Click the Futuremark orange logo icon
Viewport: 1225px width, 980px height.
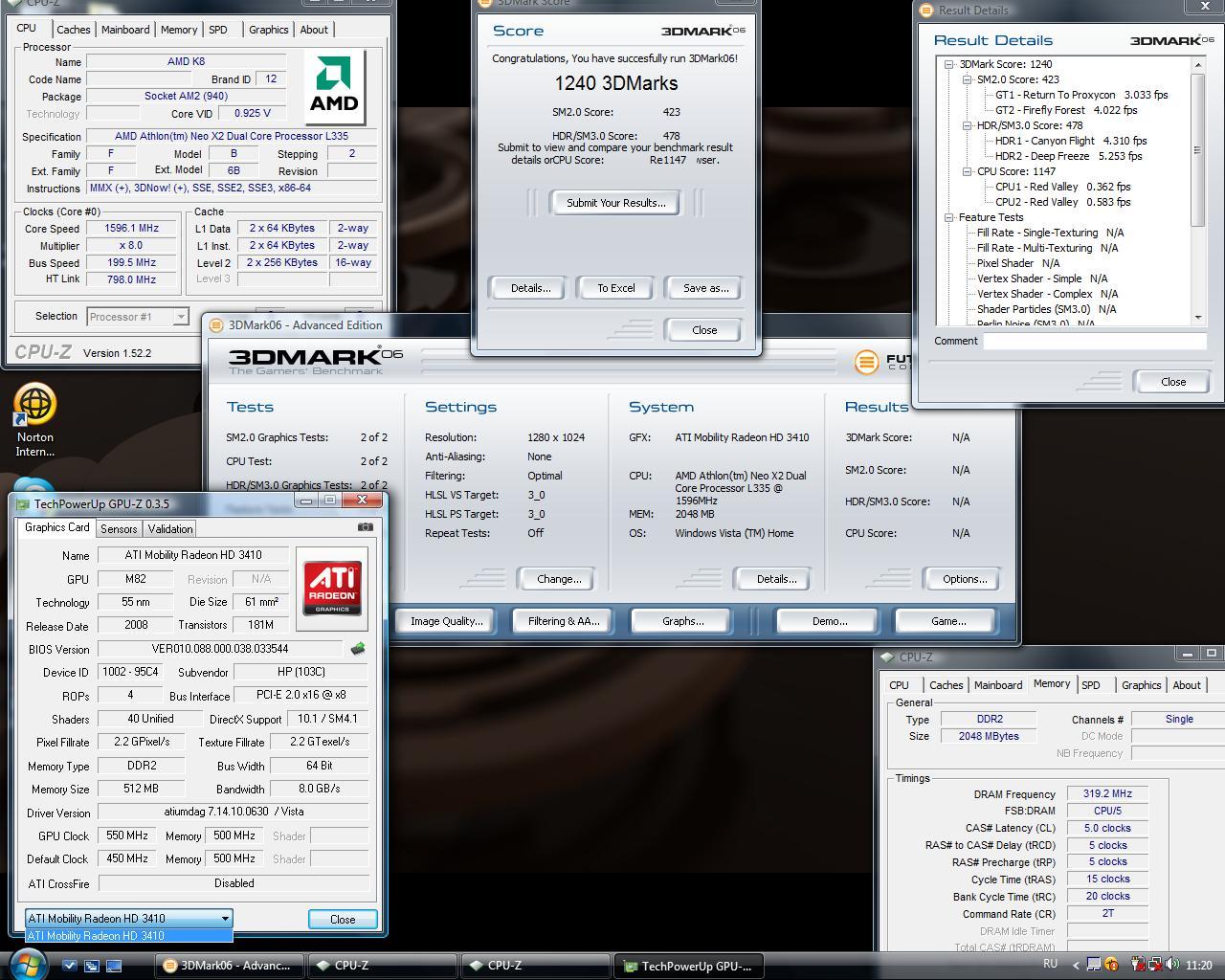pyautogui.click(x=866, y=361)
